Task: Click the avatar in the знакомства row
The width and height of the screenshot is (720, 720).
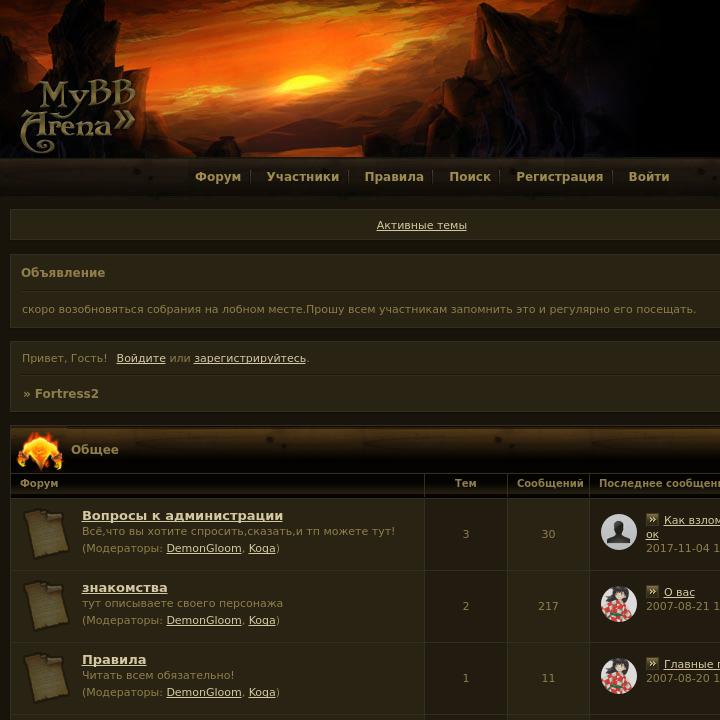Action: pyautogui.click(x=619, y=604)
